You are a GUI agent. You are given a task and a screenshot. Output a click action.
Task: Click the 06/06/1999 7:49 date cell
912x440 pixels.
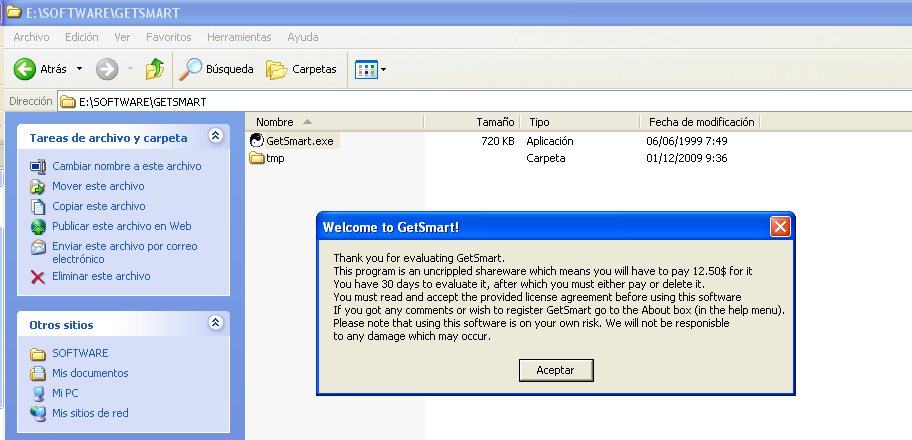[687, 141]
